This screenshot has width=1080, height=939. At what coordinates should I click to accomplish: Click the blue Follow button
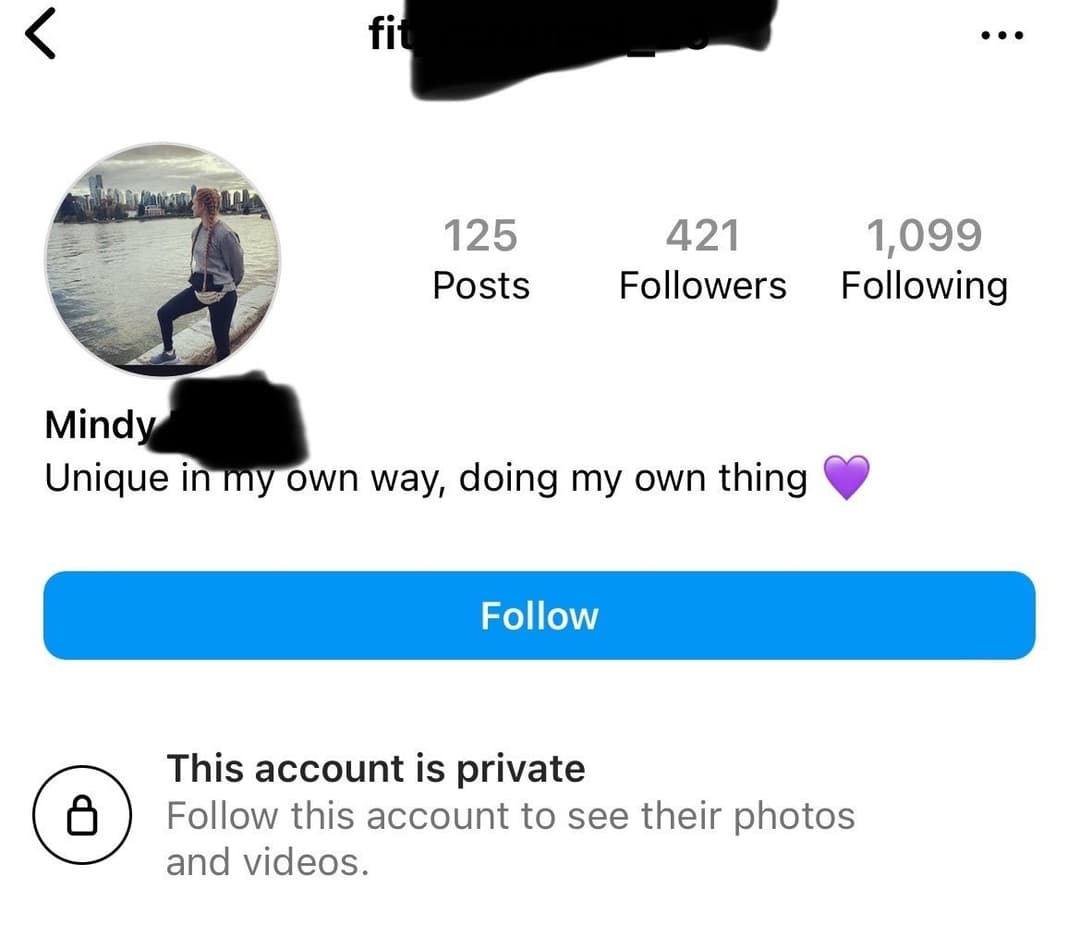coord(539,615)
